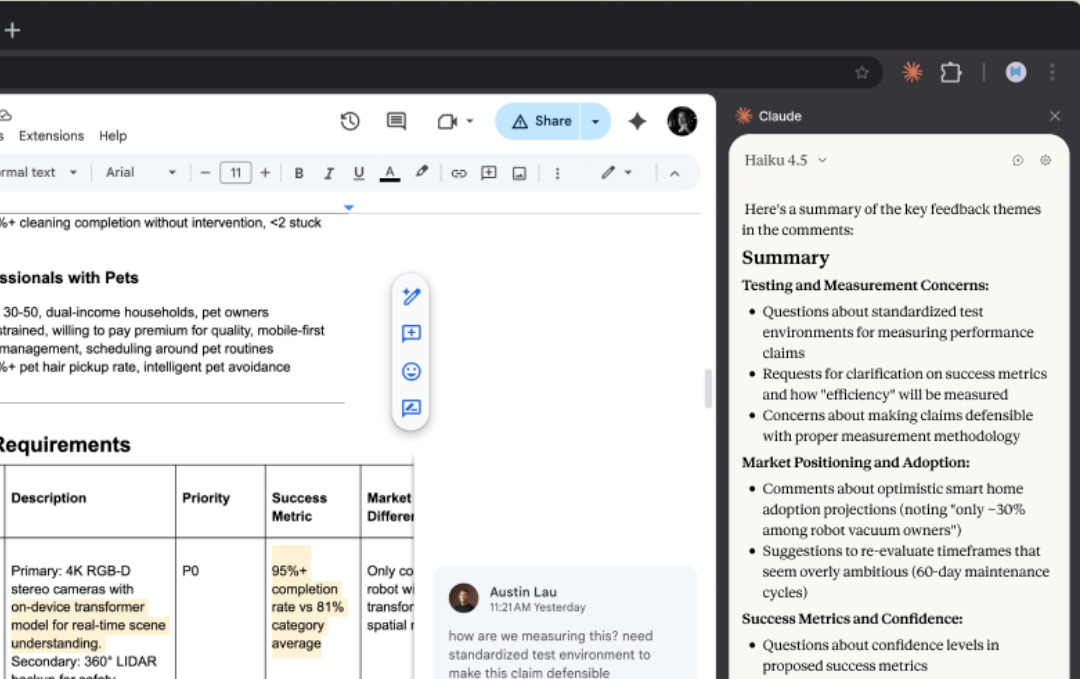Open the Share options dropdown arrow
Image resolution: width=1080 pixels, height=679 pixels.
tap(596, 121)
